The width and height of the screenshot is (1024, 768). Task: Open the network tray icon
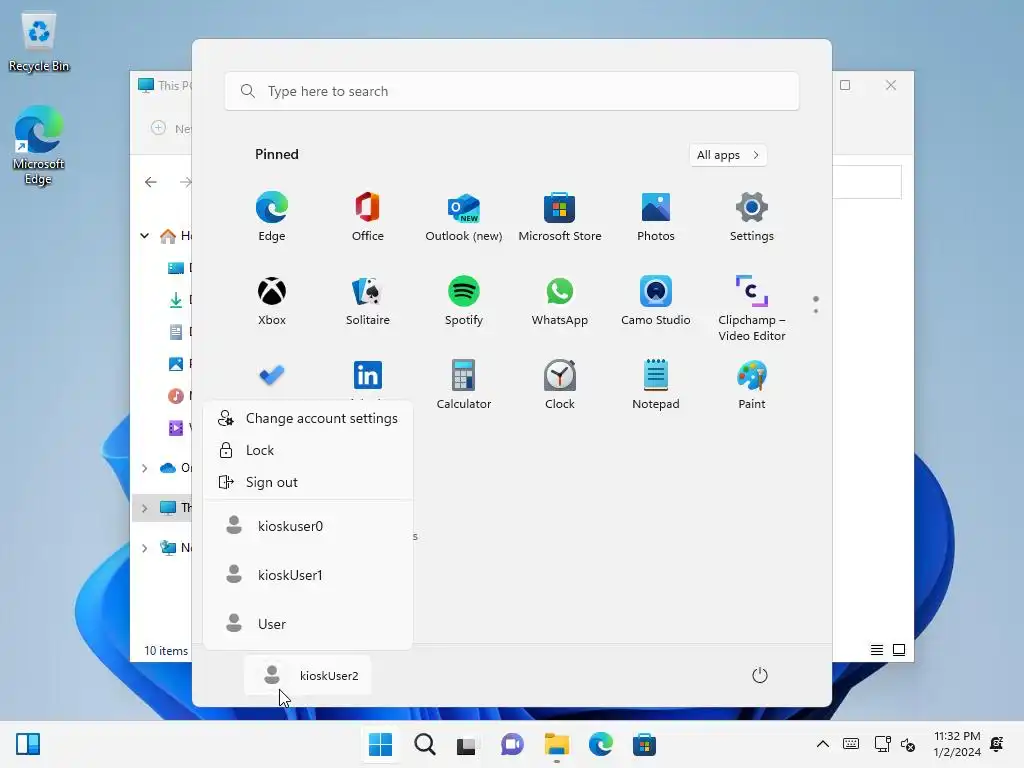click(882, 744)
